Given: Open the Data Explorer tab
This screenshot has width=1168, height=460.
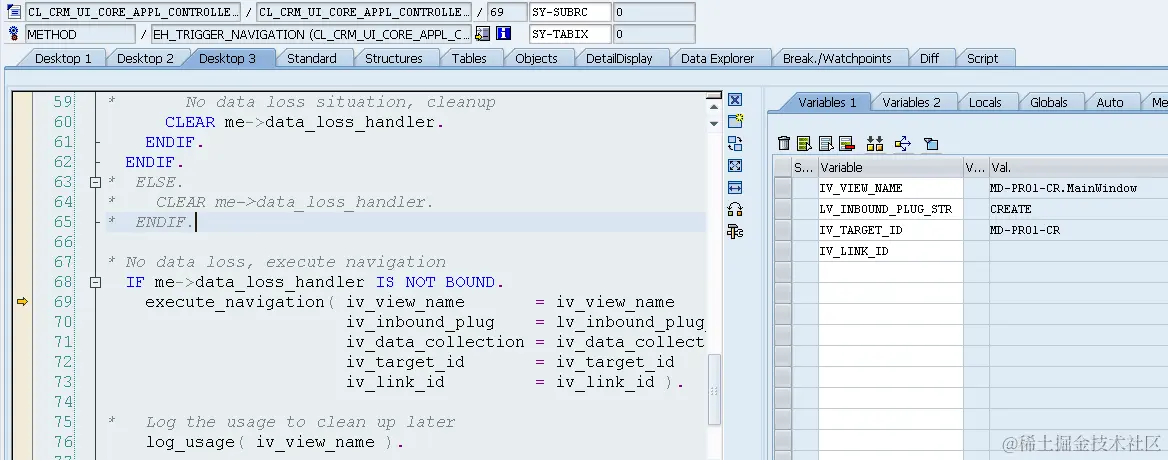Looking at the screenshot, I should 717,58.
